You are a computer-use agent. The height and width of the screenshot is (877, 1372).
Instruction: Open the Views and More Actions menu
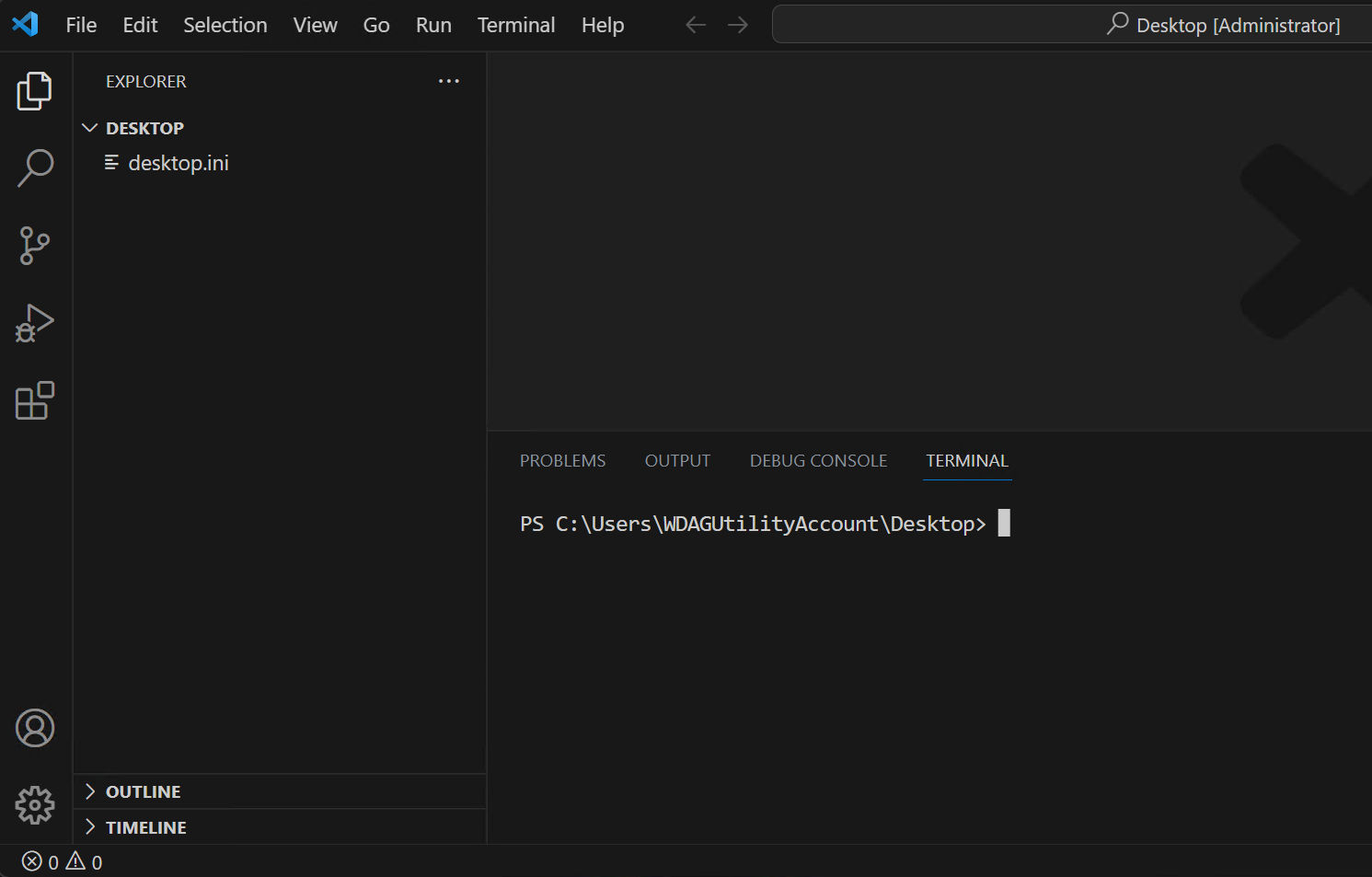[448, 81]
